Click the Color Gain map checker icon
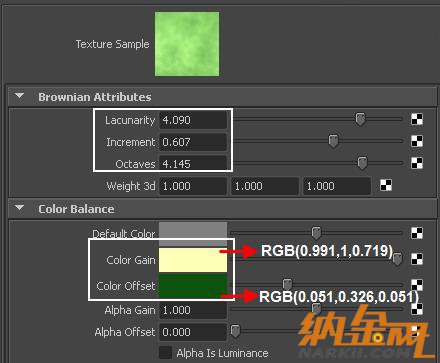The width and height of the screenshot is (440, 363). [x=417, y=259]
